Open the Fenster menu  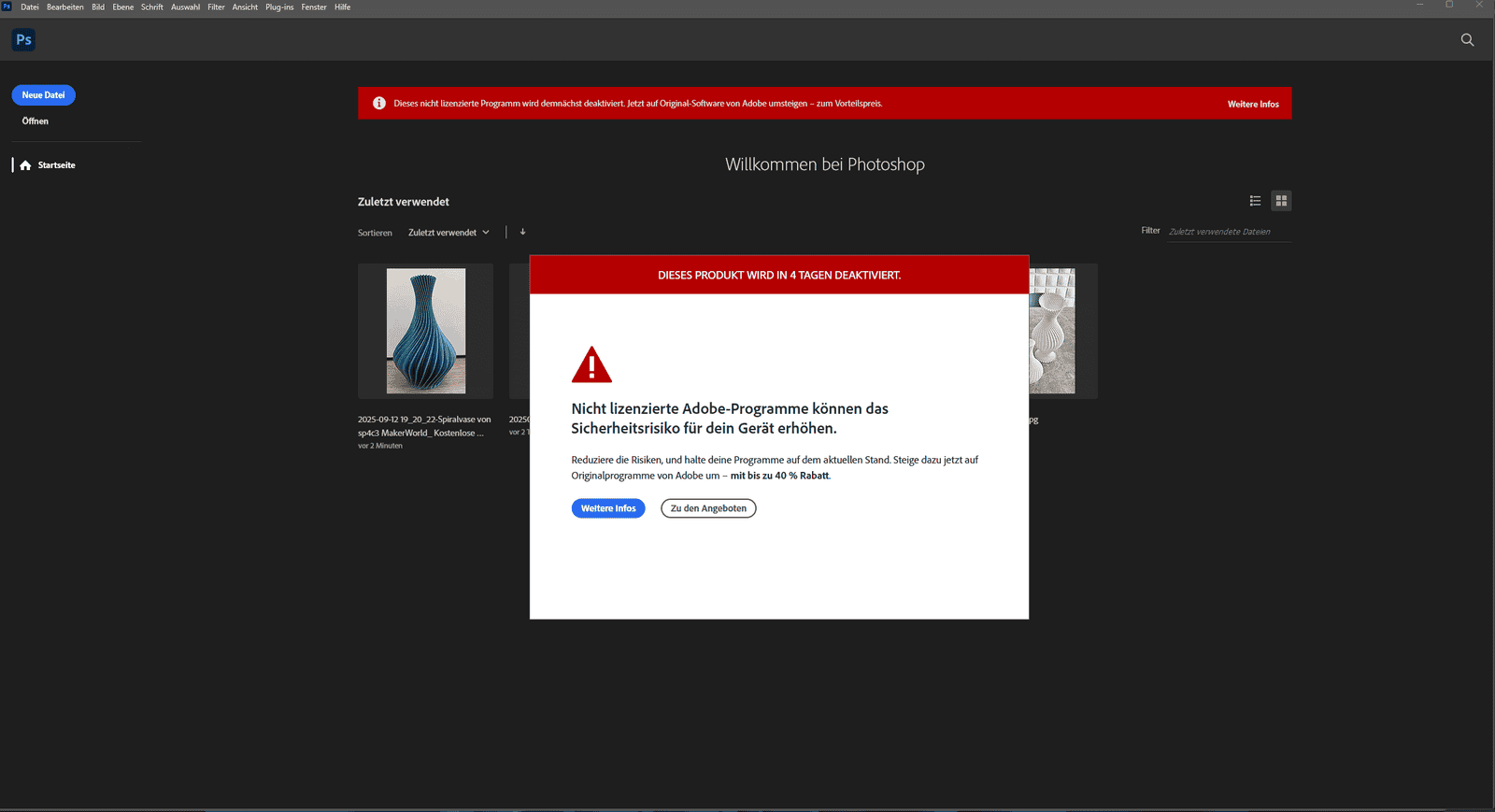coord(314,7)
